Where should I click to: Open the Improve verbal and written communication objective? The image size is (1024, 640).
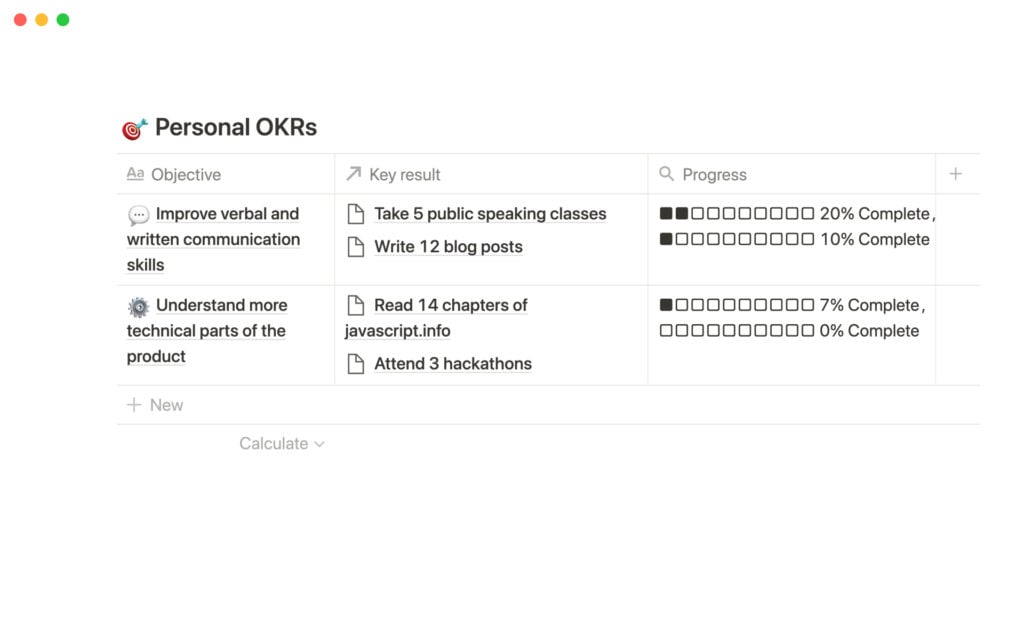(213, 239)
